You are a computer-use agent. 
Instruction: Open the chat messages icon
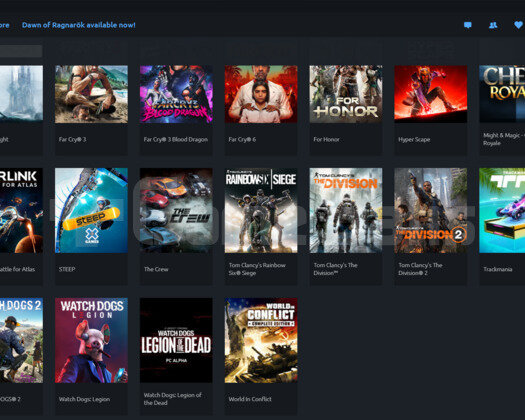(468, 25)
